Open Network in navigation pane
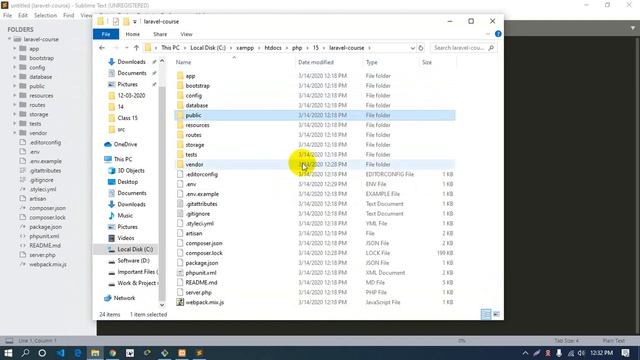 [124, 298]
